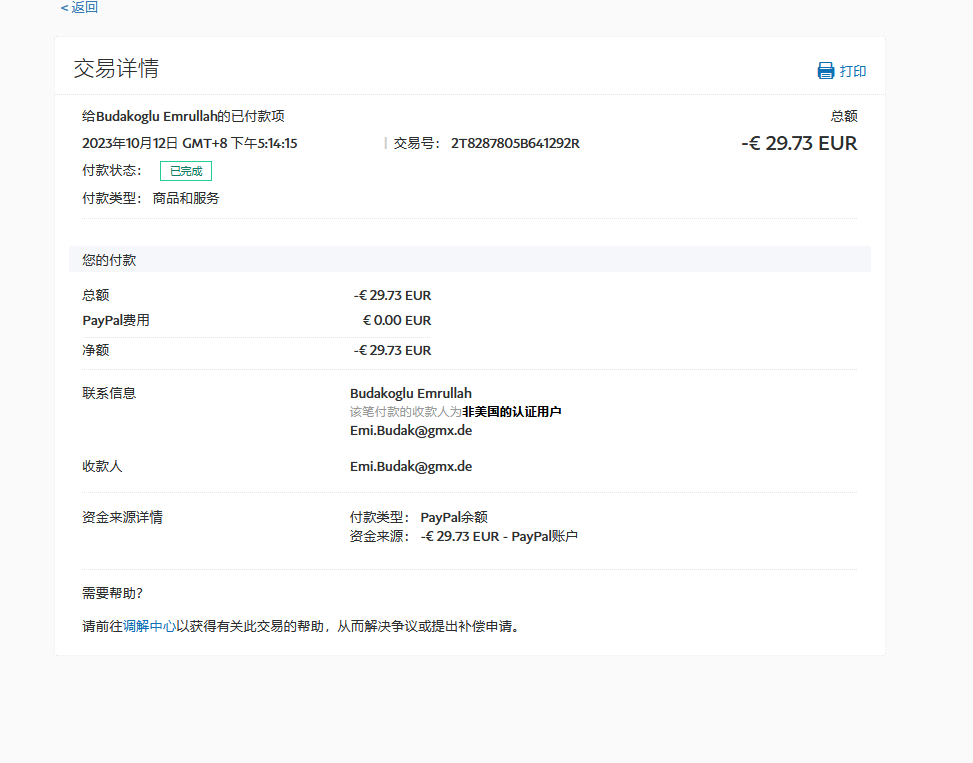Click the PayPal费用 € 0.00 EUR value
Screen dimensions: 973x763
tap(396, 321)
